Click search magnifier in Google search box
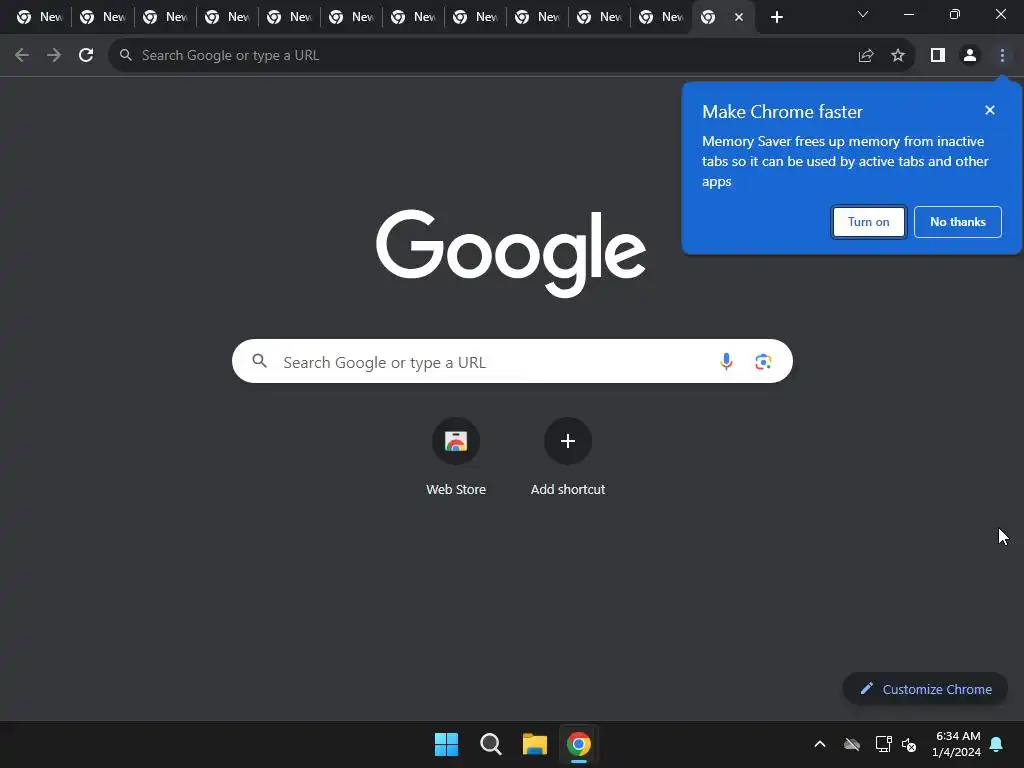 tap(260, 360)
